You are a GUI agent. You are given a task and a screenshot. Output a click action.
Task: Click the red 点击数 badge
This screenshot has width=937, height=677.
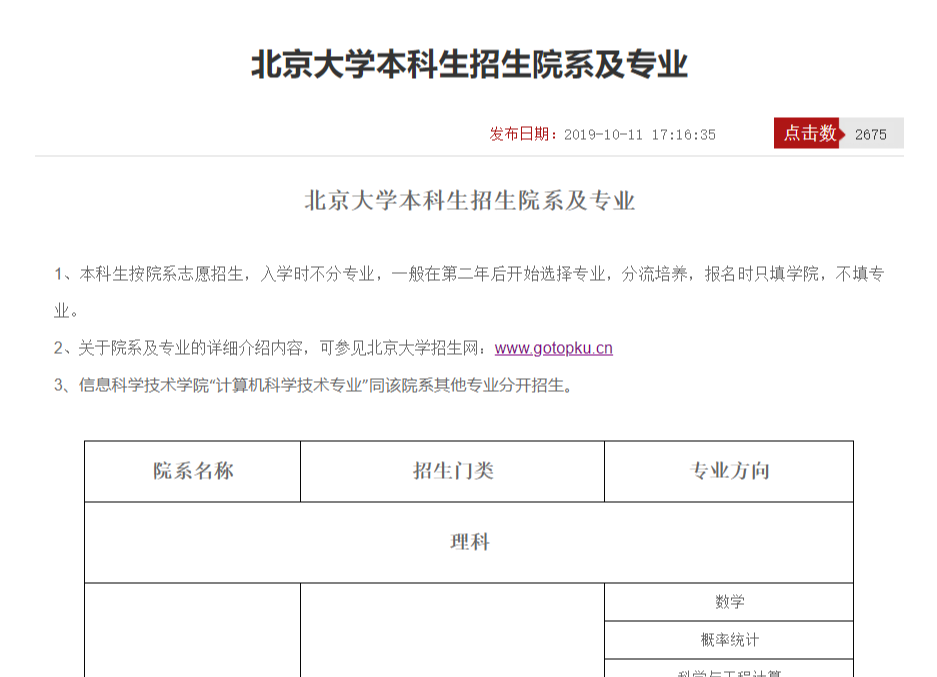point(809,133)
